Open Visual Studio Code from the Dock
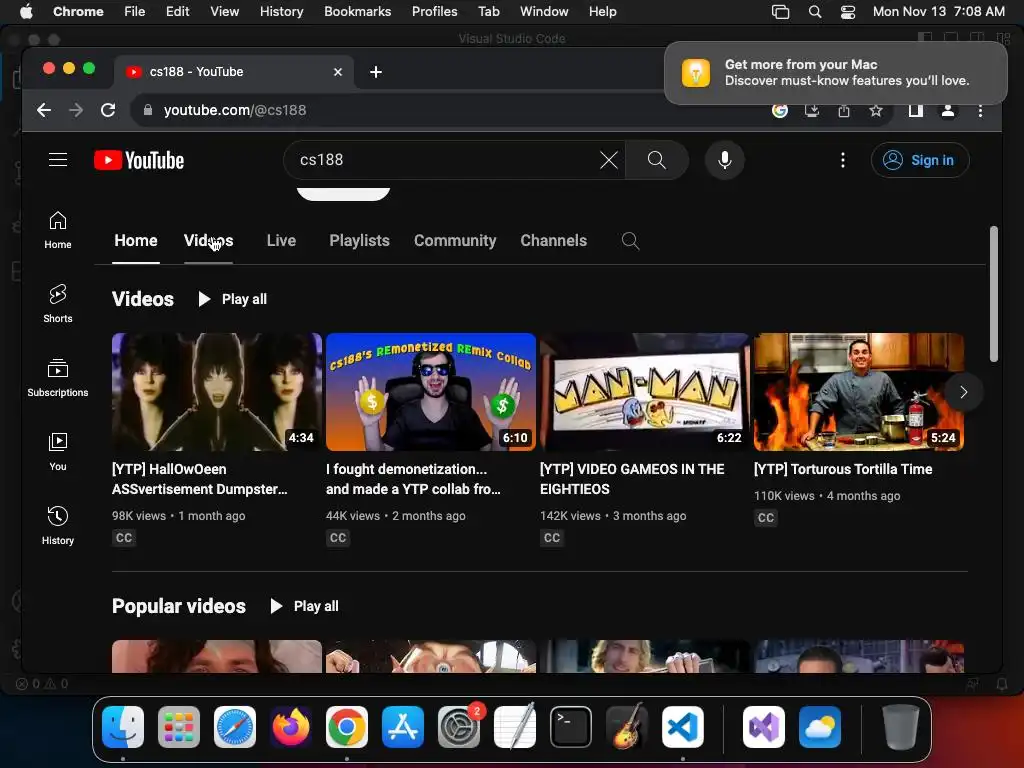 tap(682, 727)
